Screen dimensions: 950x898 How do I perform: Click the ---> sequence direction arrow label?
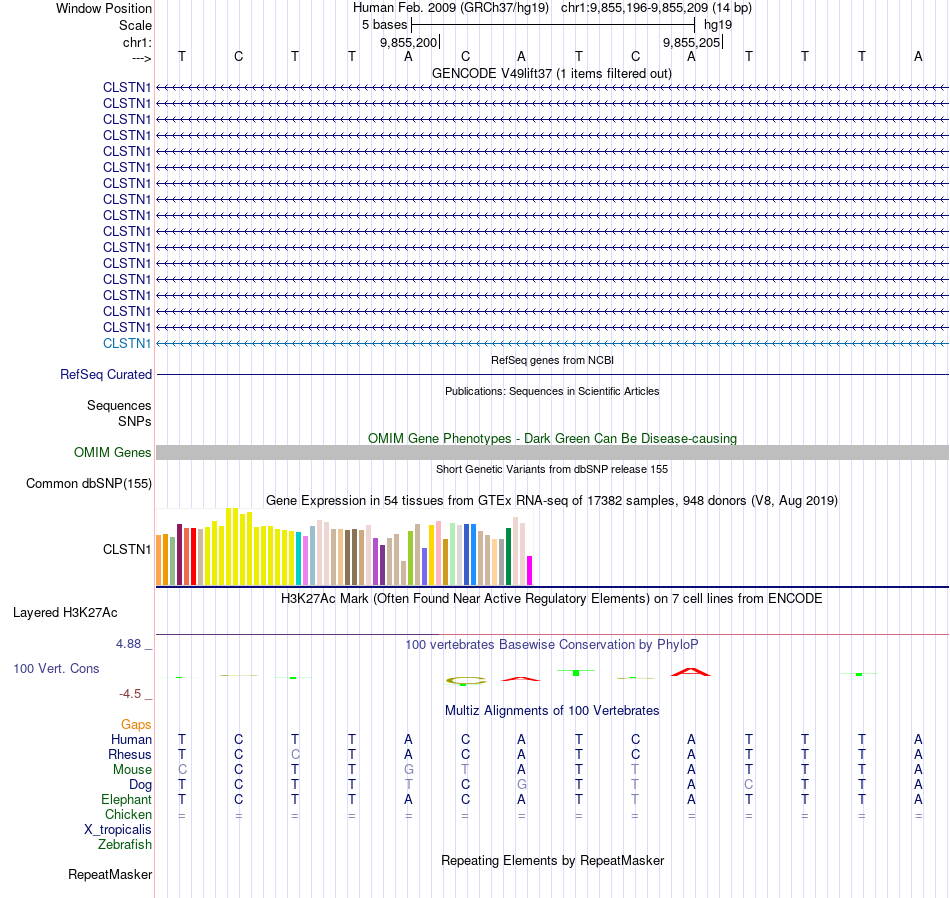(141, 58)
